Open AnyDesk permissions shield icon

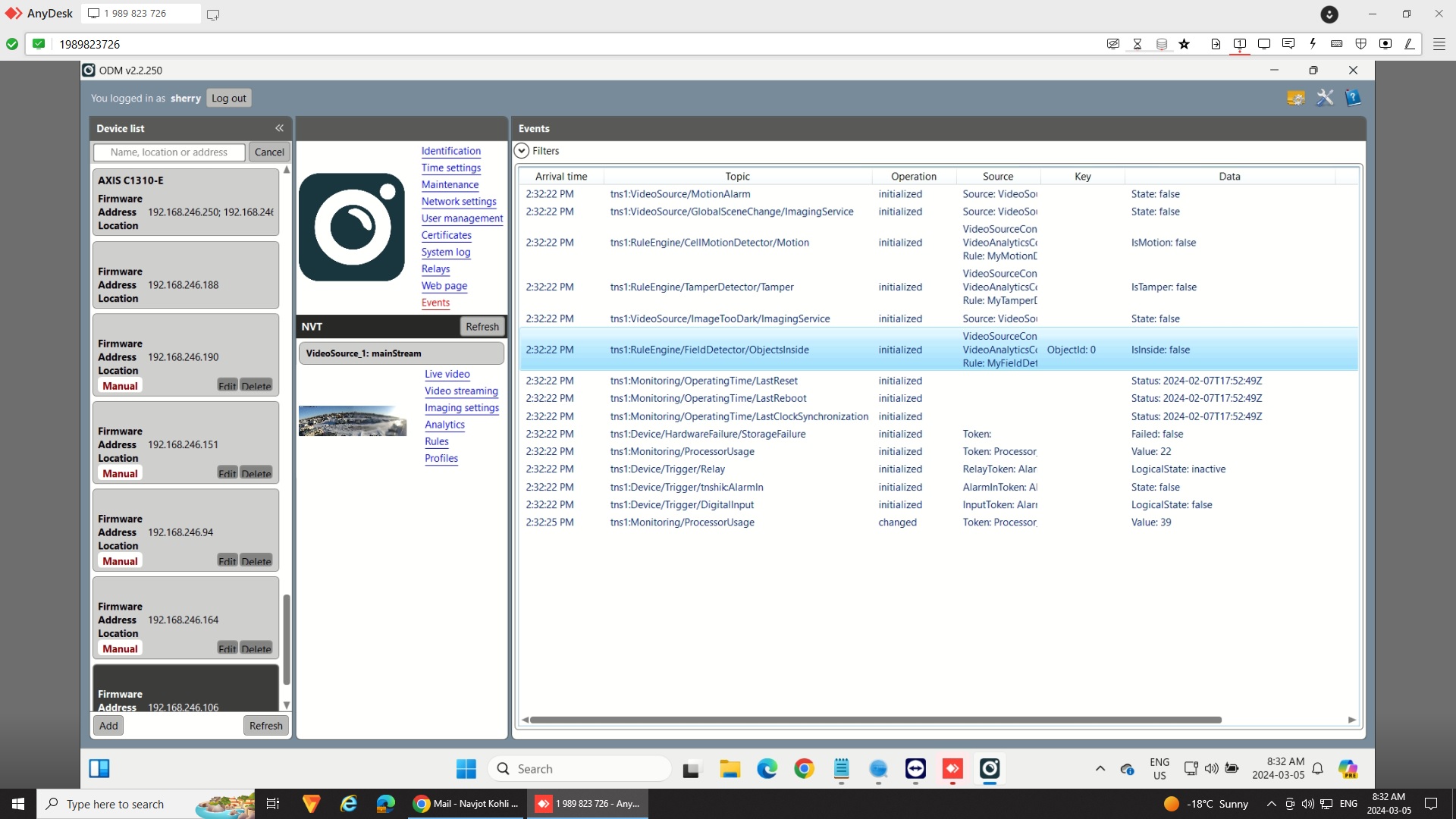pos(1361,44)
